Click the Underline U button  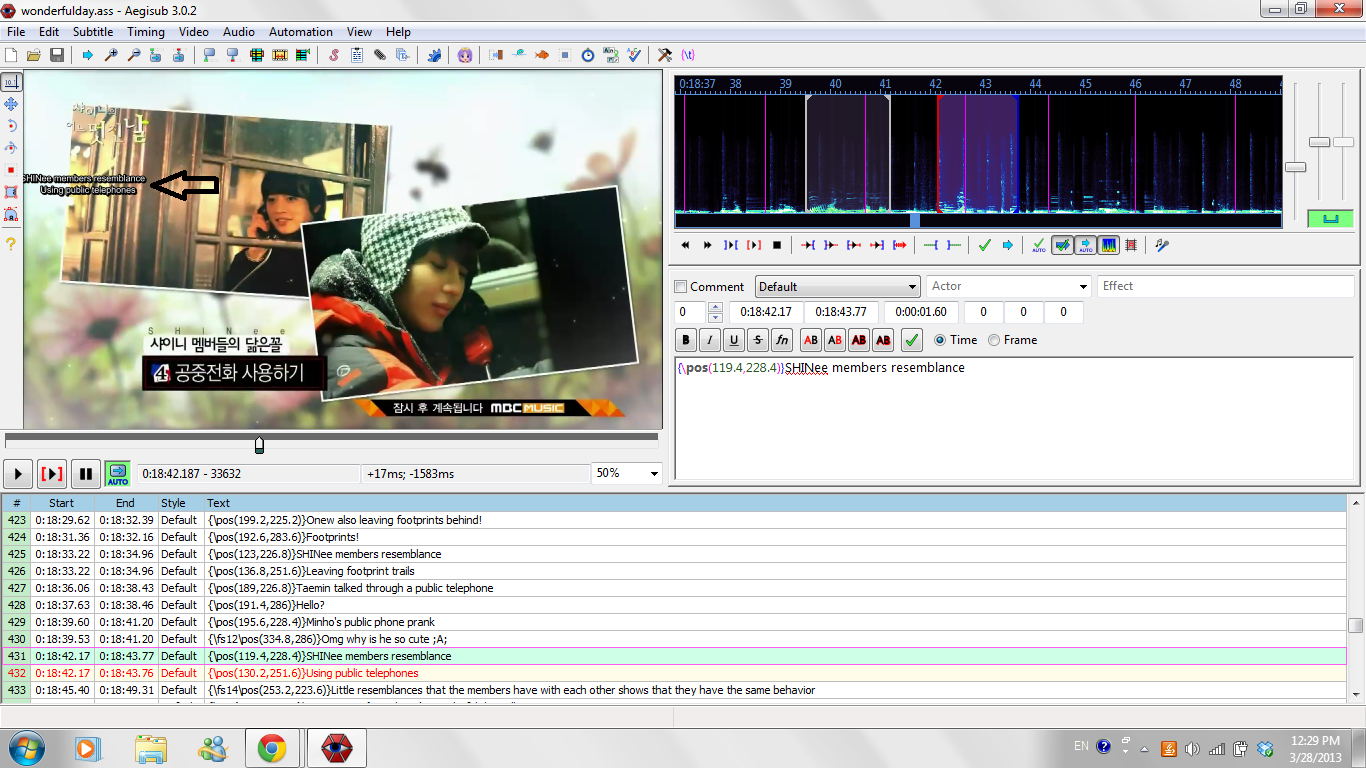pyautogui.click(x=734, y=341)
